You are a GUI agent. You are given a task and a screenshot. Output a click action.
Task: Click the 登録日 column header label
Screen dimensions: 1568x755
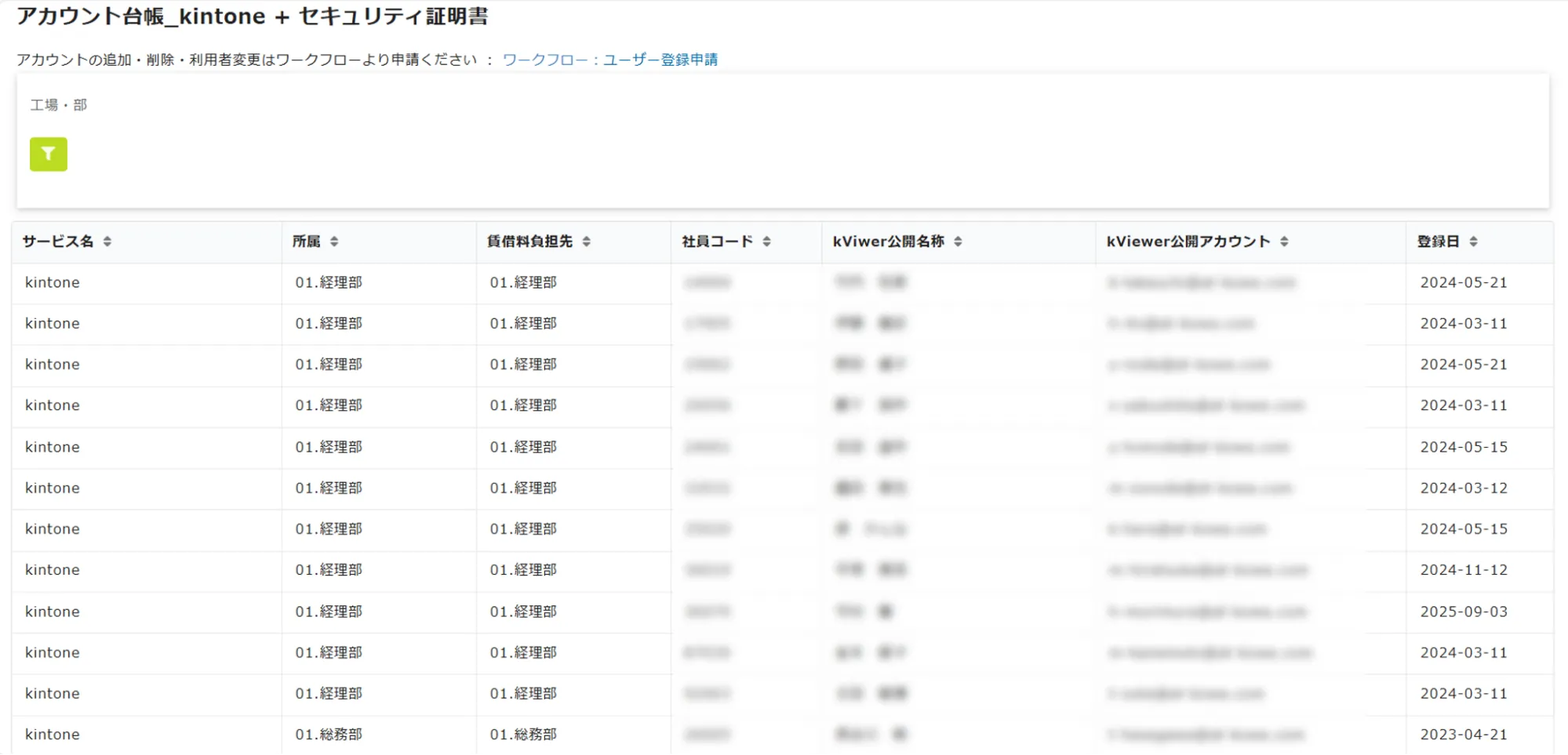[1438, 241]
